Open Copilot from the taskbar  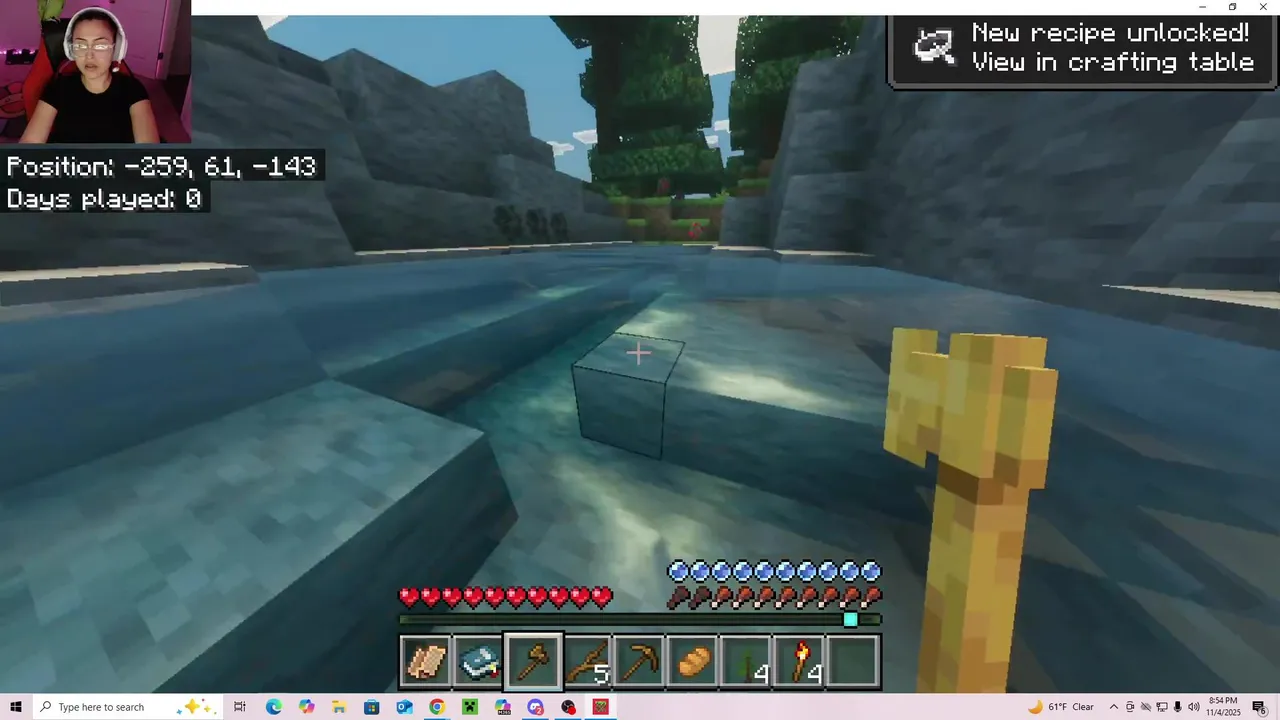point(306,707)
